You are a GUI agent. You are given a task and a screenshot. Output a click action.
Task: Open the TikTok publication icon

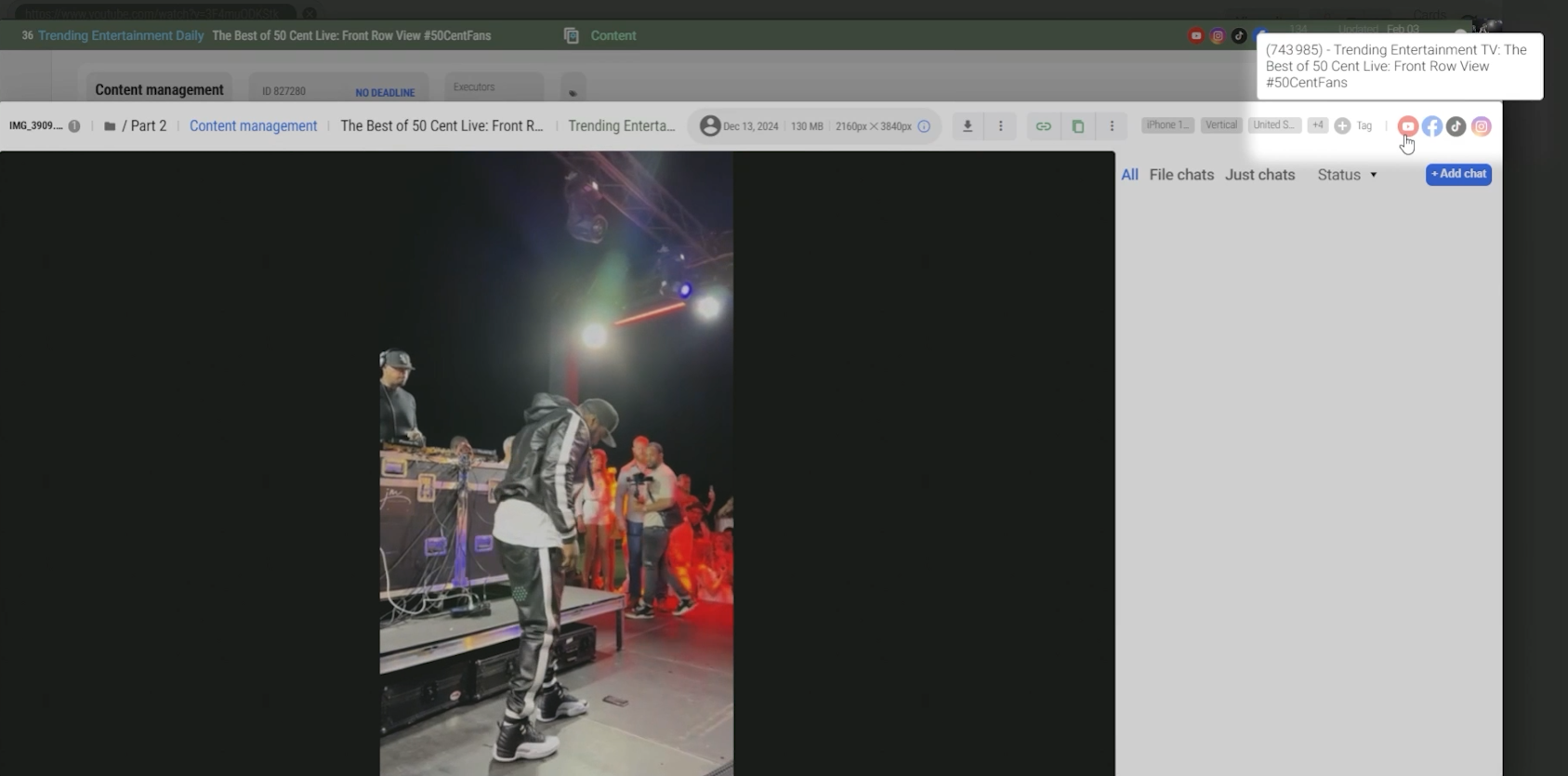1456,126
